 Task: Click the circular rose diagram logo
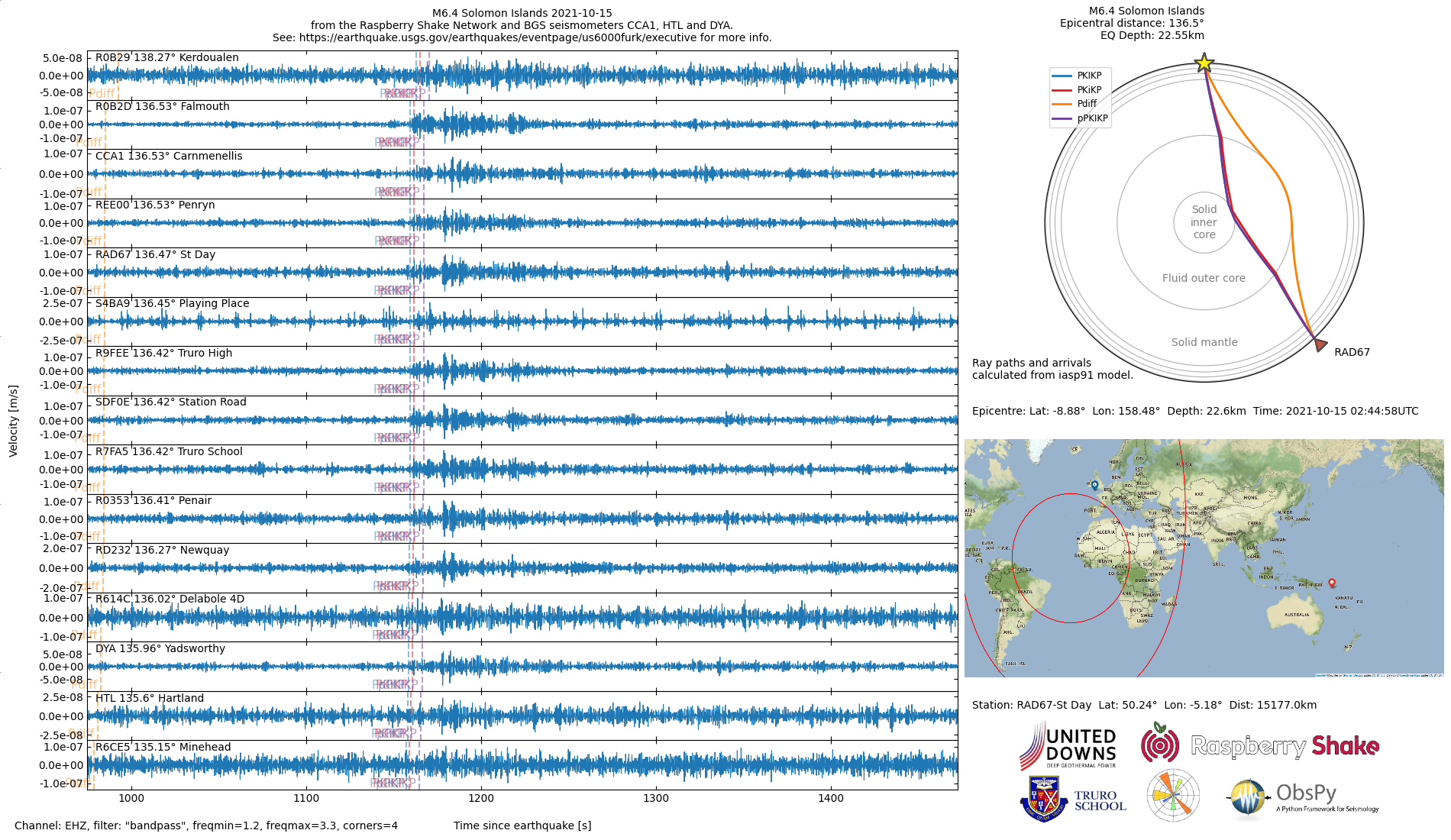click(1173, 796)
